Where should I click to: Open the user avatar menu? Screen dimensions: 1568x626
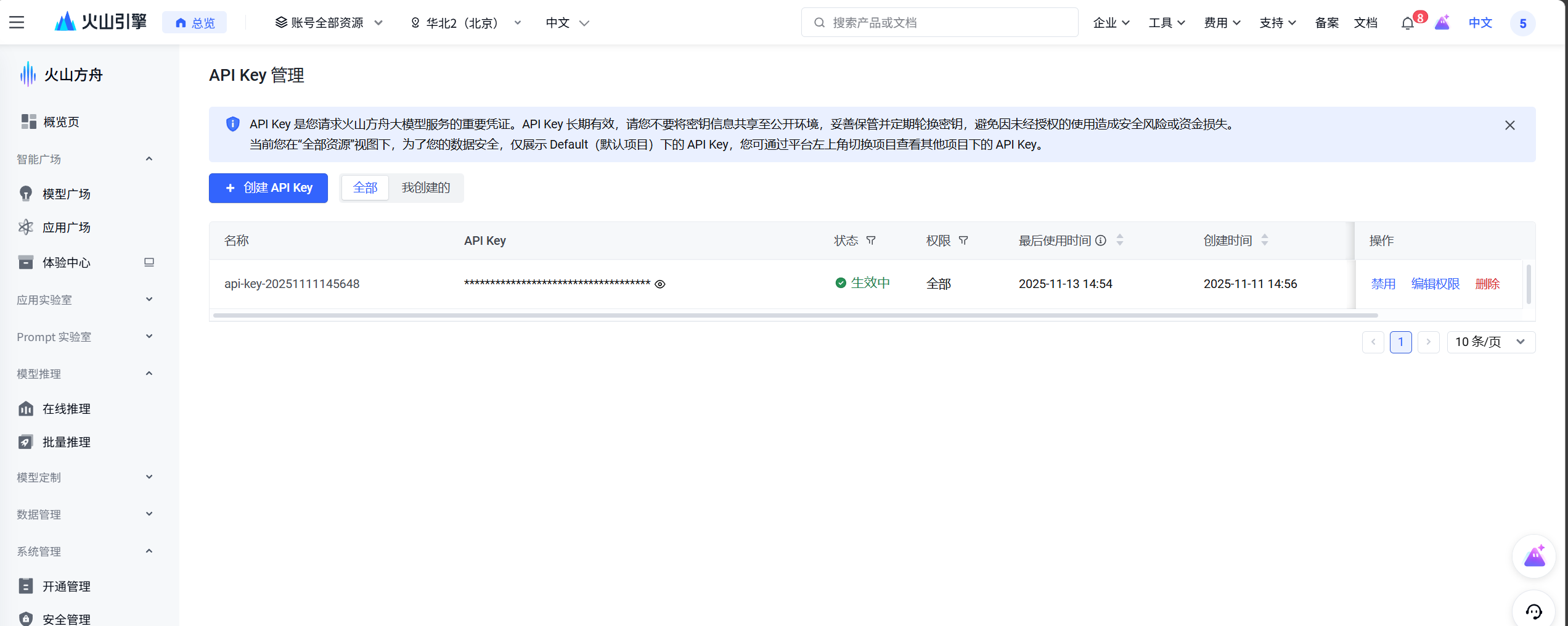coord(1522,23)
